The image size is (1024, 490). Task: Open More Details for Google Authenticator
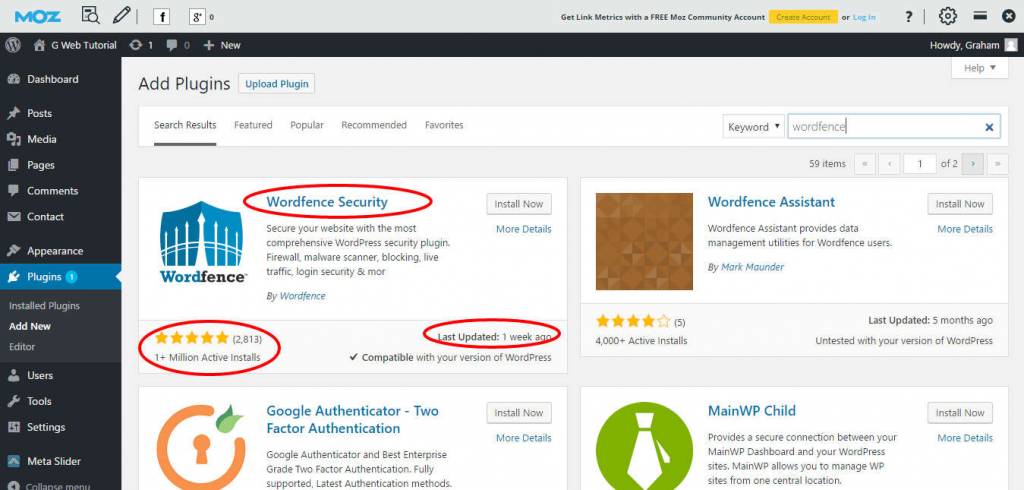pyautogui.click(x=524, y=438)
